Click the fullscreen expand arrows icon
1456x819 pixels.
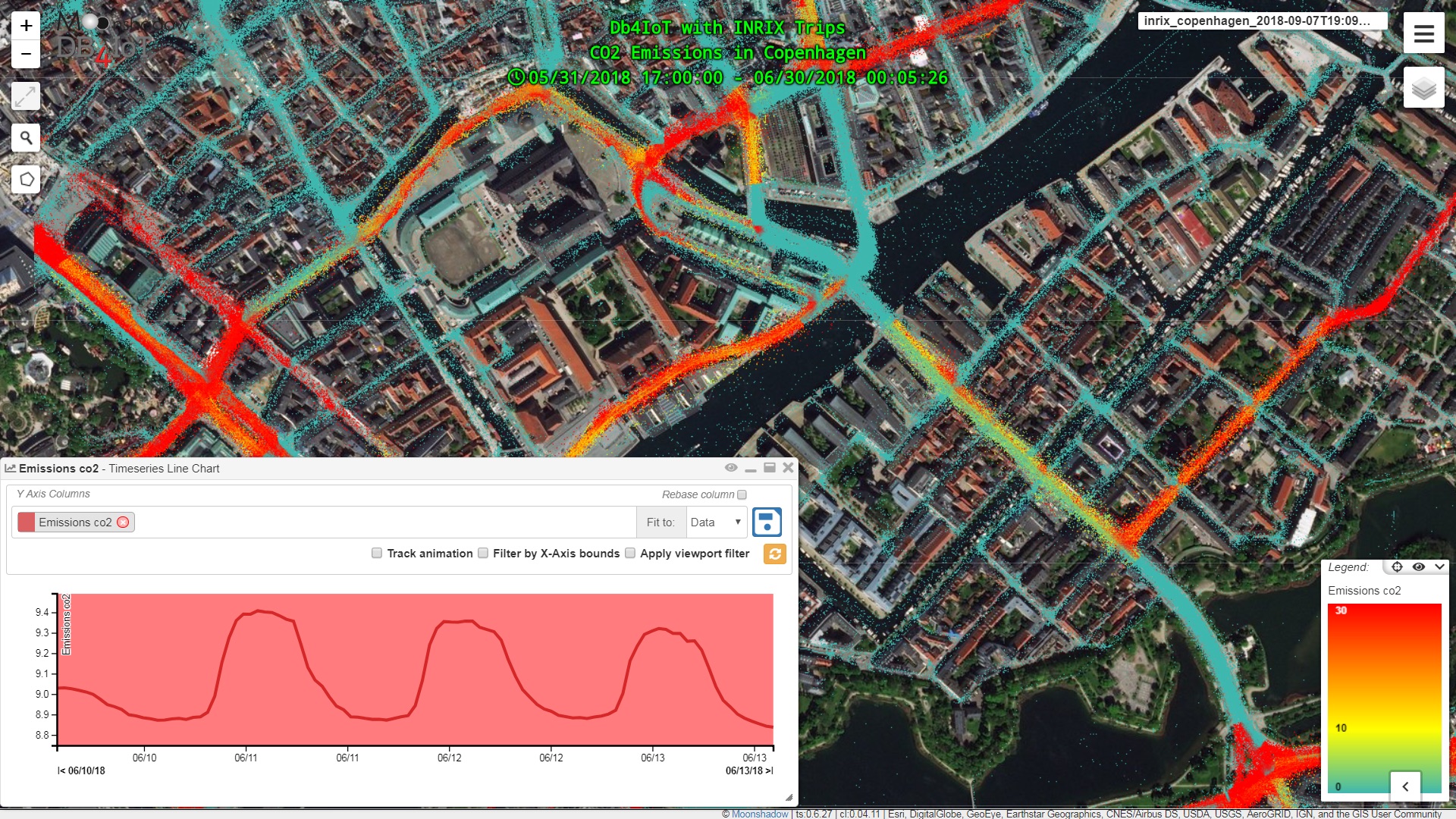(26, 96)
